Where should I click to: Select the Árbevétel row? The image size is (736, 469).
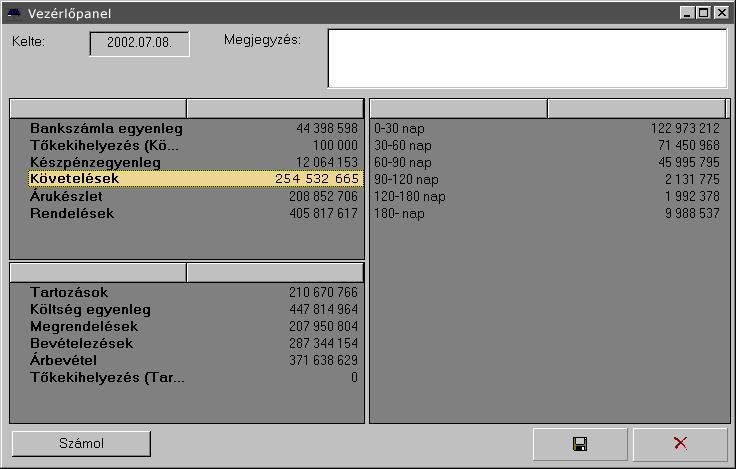pos(187,360)
